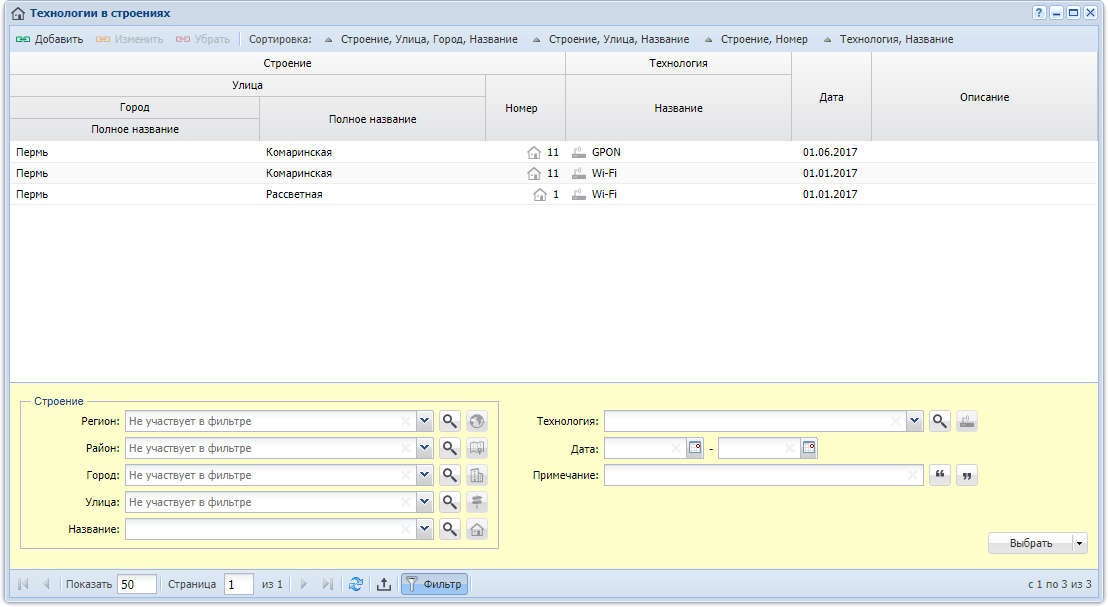
Task: Open the Регион dropdown arrow
Action: pyautogui.click(x=424, y=421)
